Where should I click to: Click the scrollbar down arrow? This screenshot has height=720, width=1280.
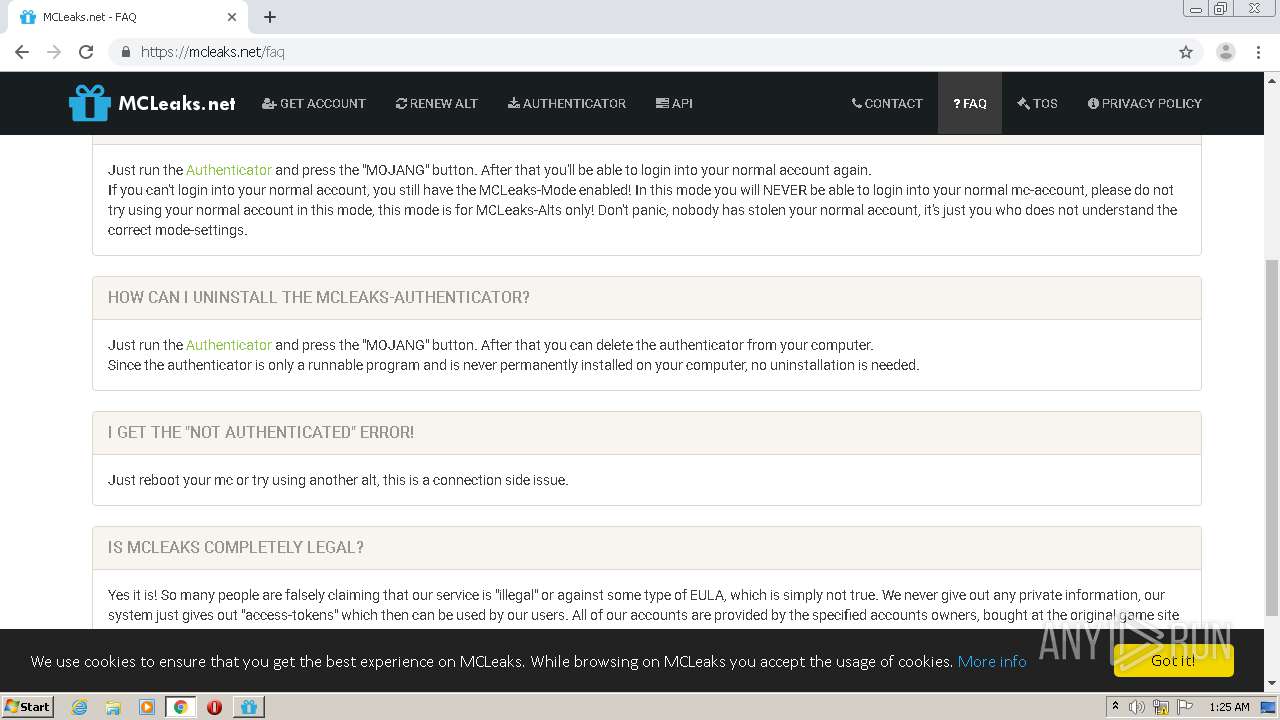[x=1272, y=684]
